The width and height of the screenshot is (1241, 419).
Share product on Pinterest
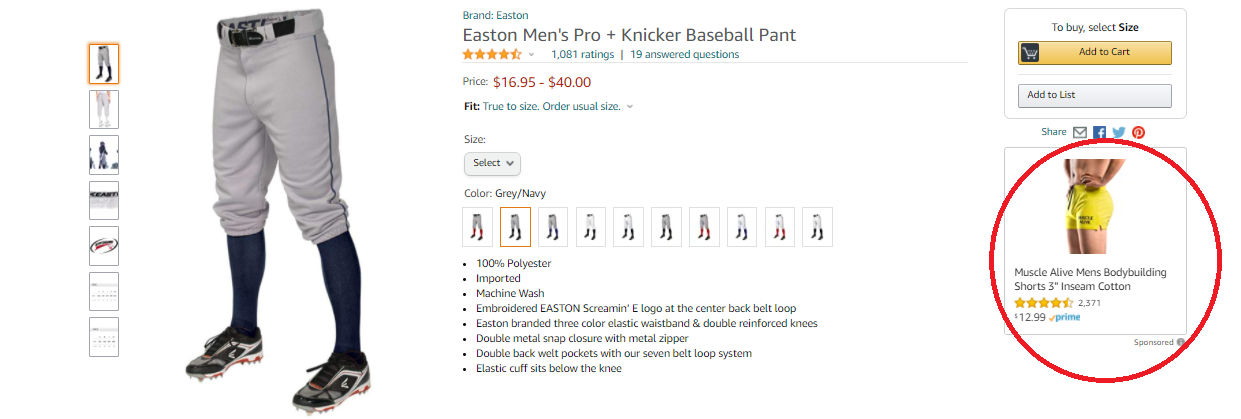(1138, 132)
